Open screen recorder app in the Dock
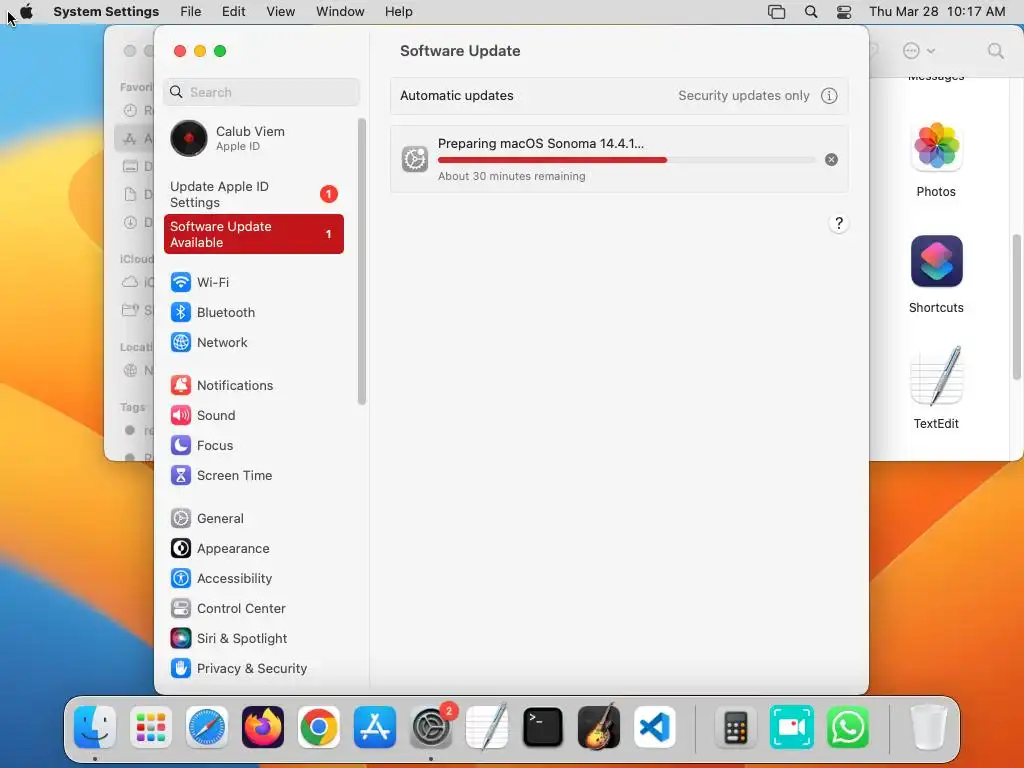 point(792,727)
